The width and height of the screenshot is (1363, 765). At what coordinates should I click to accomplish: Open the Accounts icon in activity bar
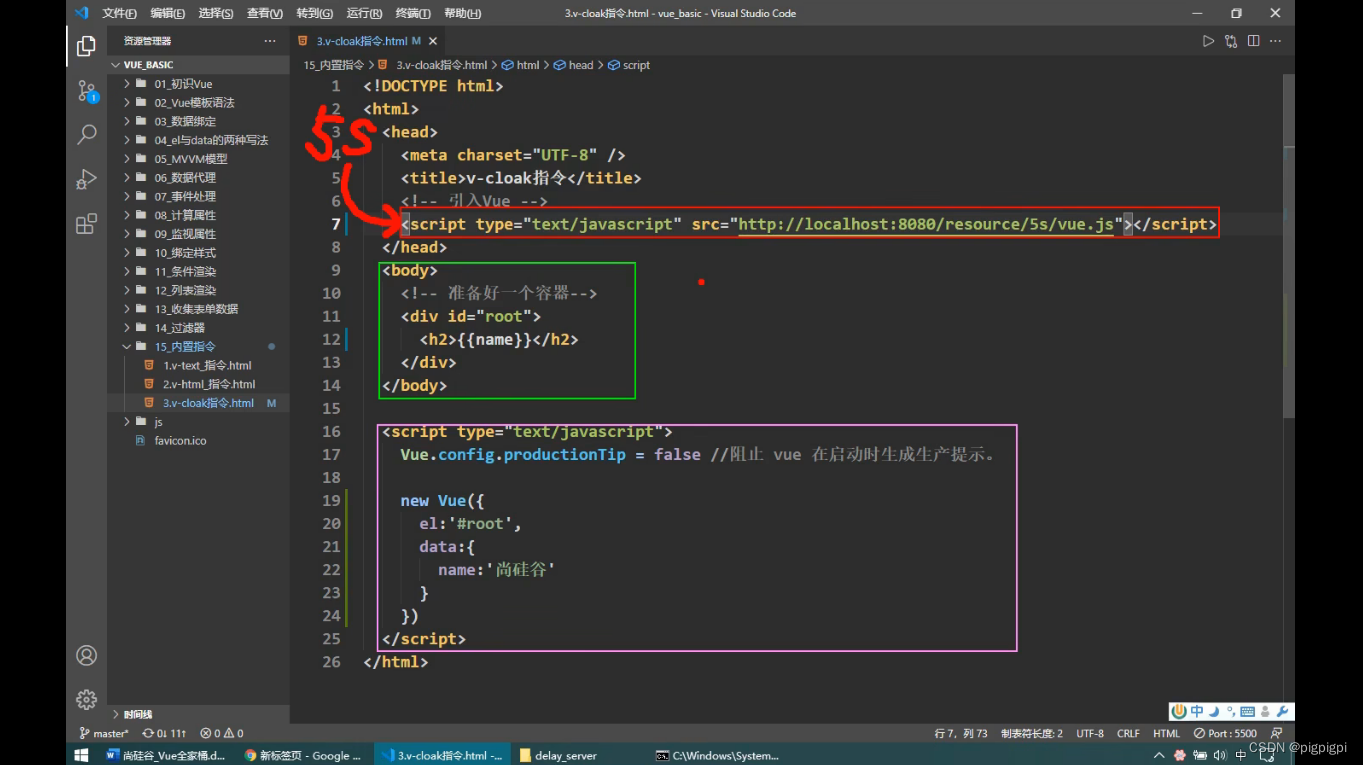(x=87, y=656)
